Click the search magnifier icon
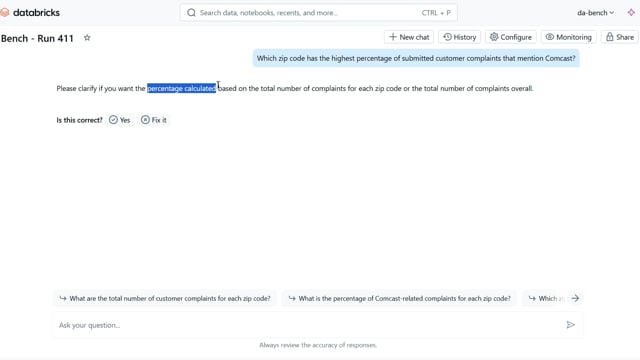The height and width of the screenshot is (360, 640). pyautogui.click(x=191, y=13)
